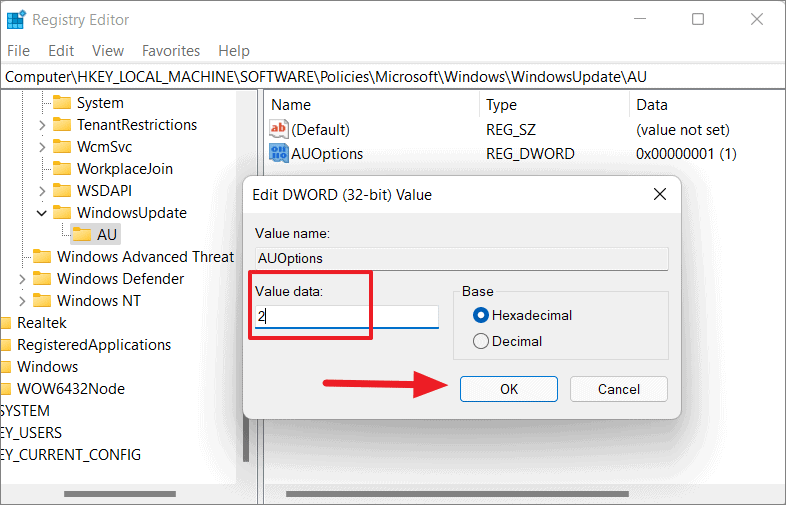The width and height of the screenshot is (786, 505).
Task: Click the AUOptions DWORD value icon
Action: pyautogui.click(x=279, y=153)
